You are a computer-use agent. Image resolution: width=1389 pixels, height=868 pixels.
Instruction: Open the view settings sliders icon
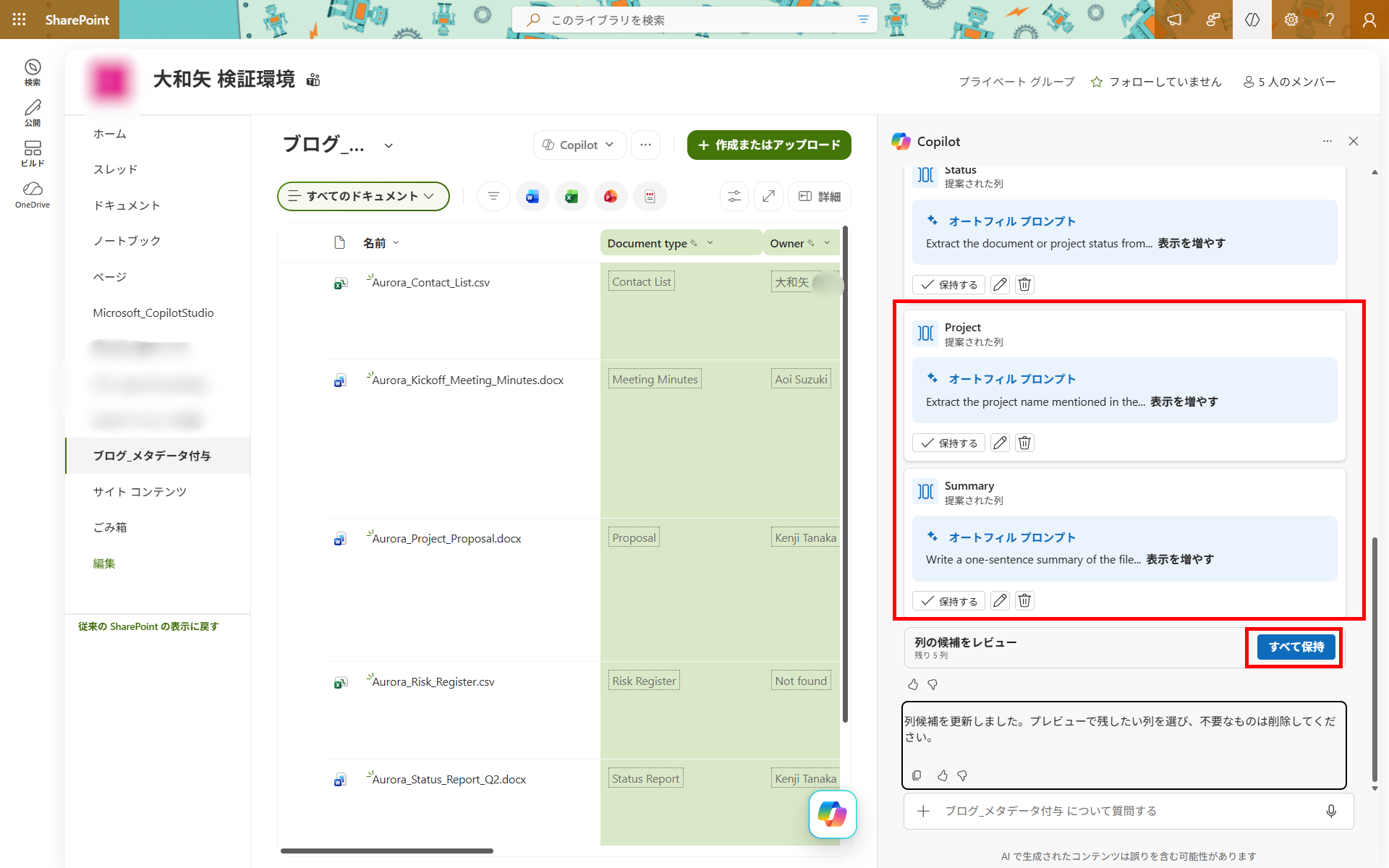734,196
